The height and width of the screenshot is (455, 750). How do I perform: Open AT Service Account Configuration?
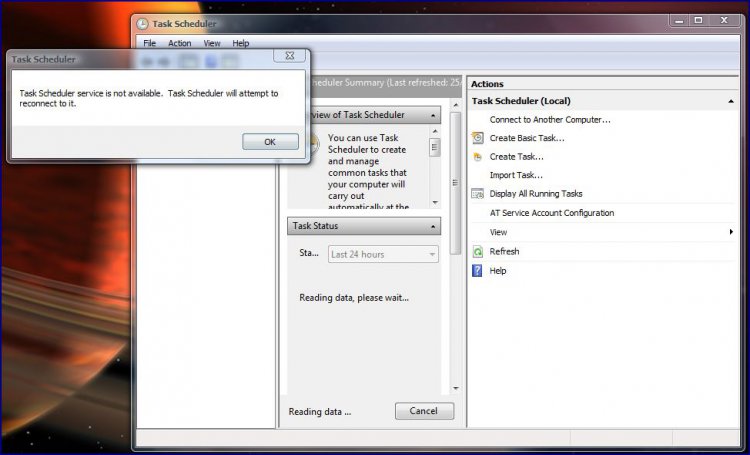[552, 213]
